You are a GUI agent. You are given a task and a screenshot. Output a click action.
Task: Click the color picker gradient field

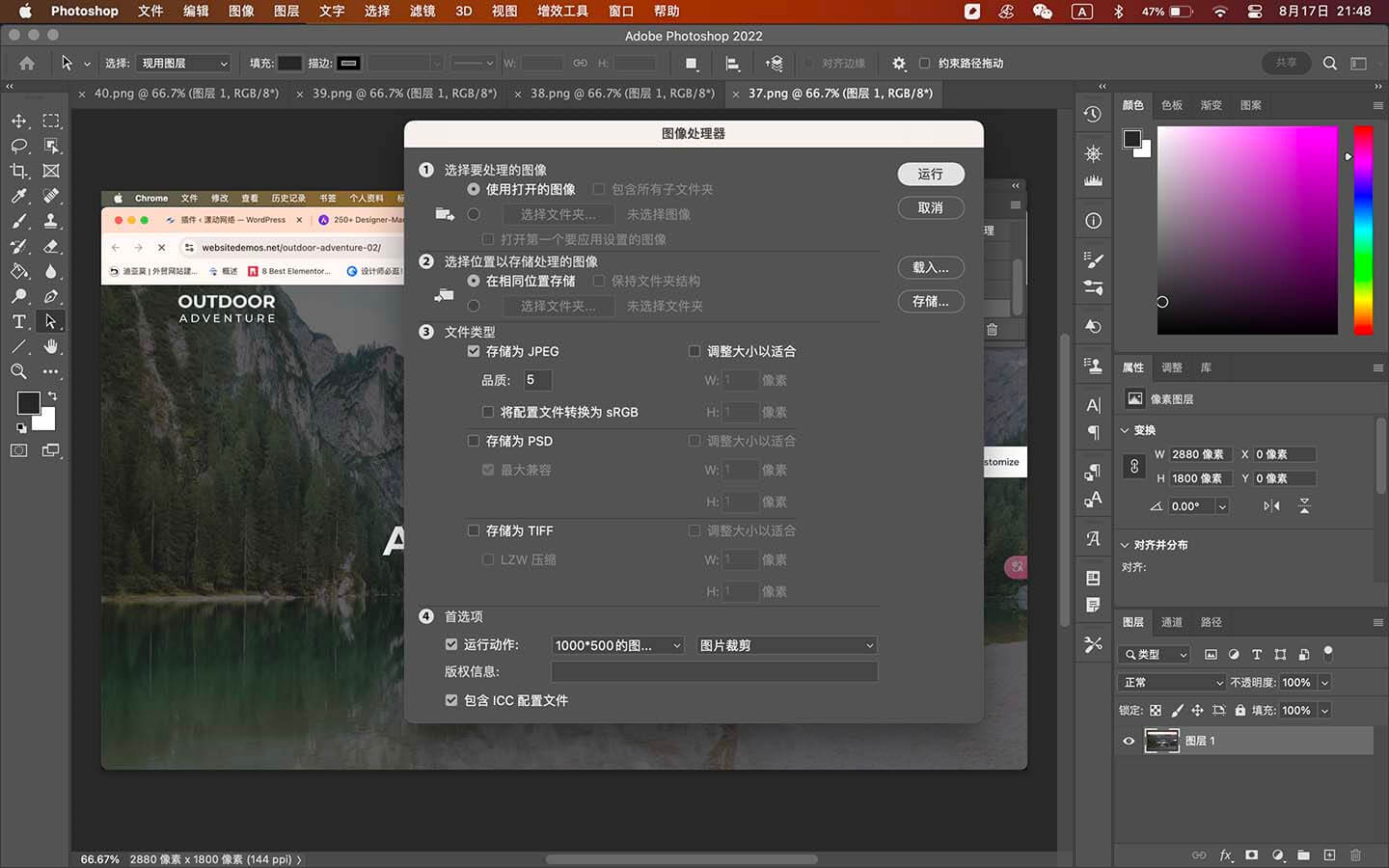tap(1247, 231)
